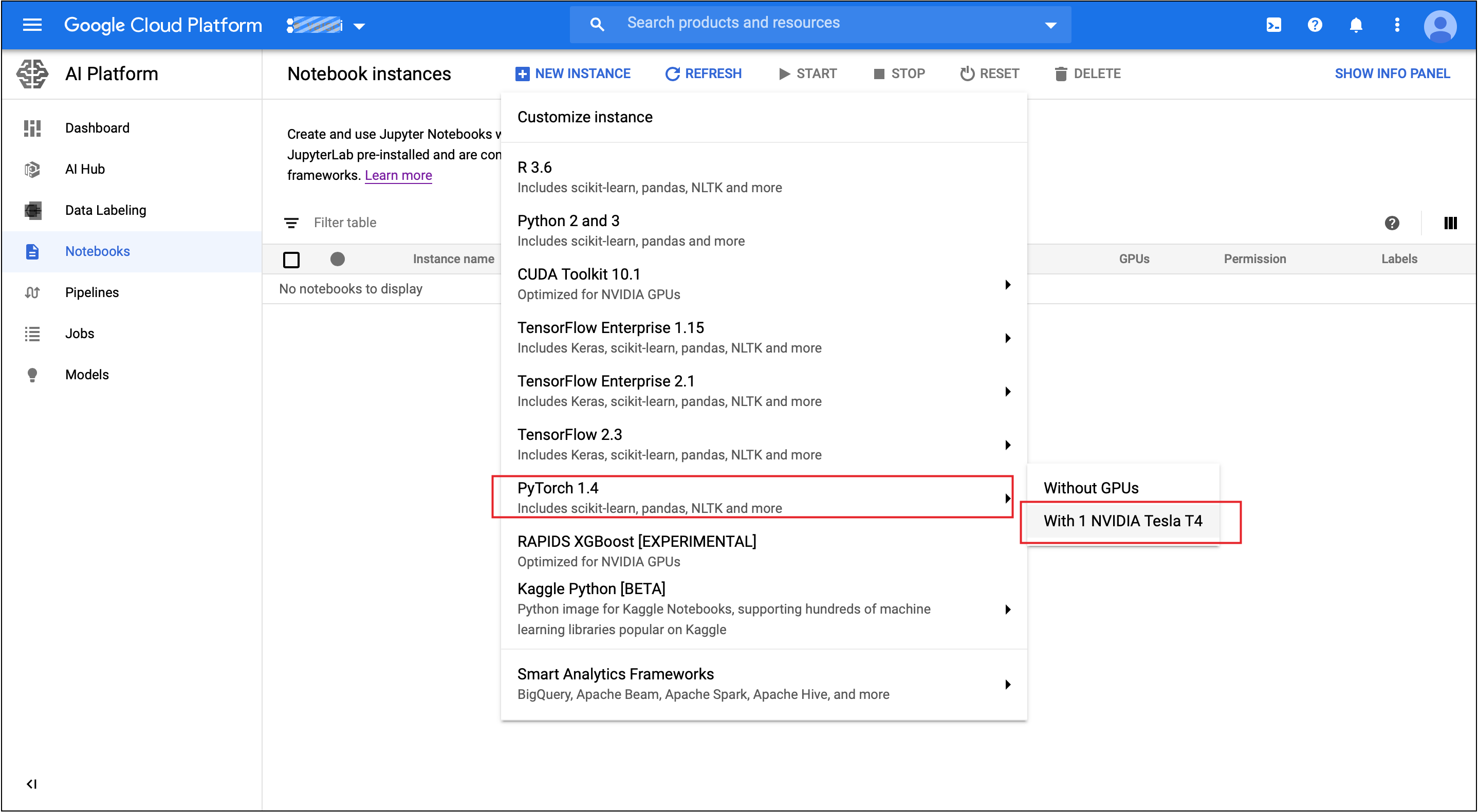Open the column display options icon

point(1450,223)
